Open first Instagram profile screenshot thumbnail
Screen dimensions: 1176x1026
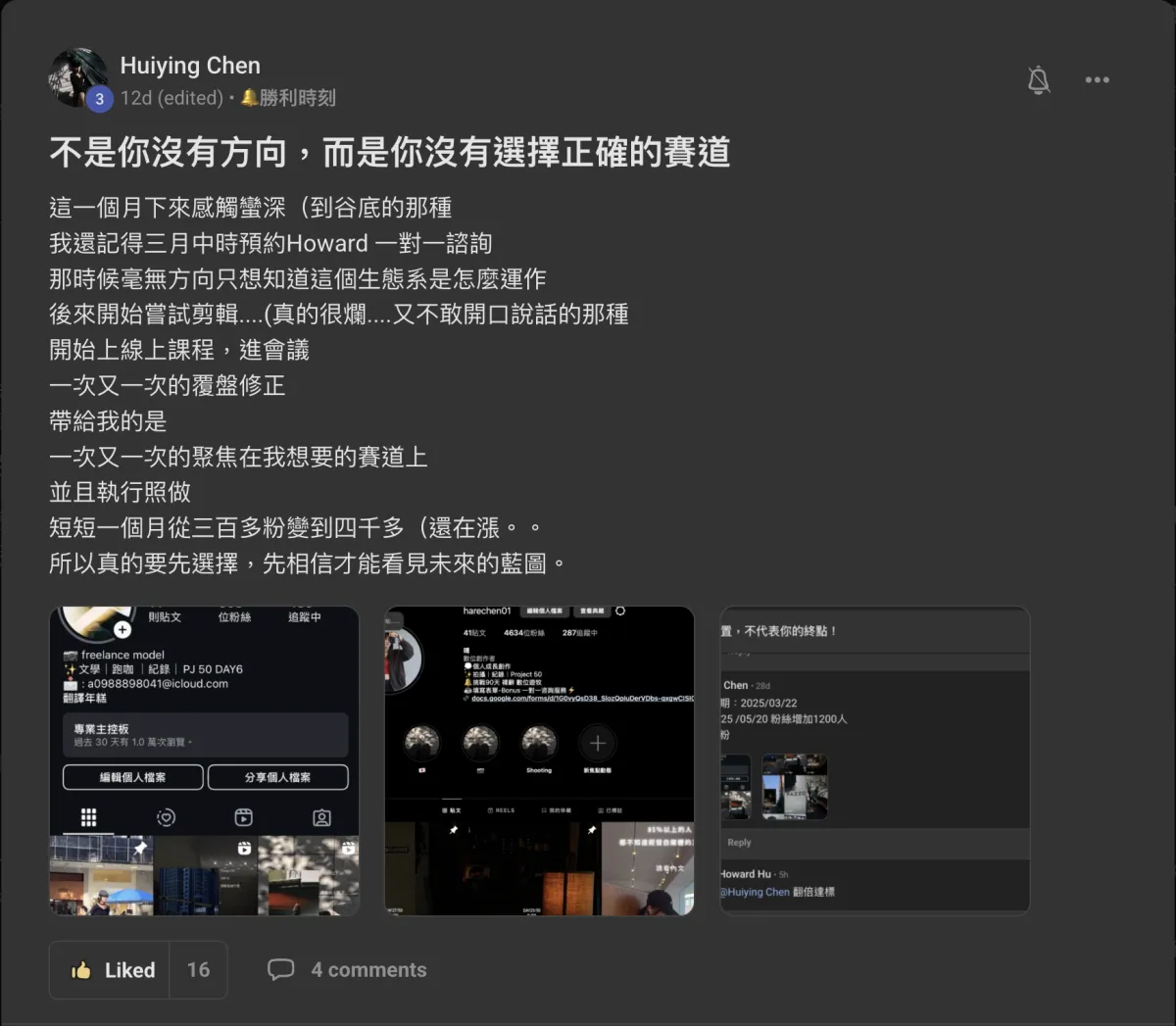pyautogui.click(x=204, y=761)
